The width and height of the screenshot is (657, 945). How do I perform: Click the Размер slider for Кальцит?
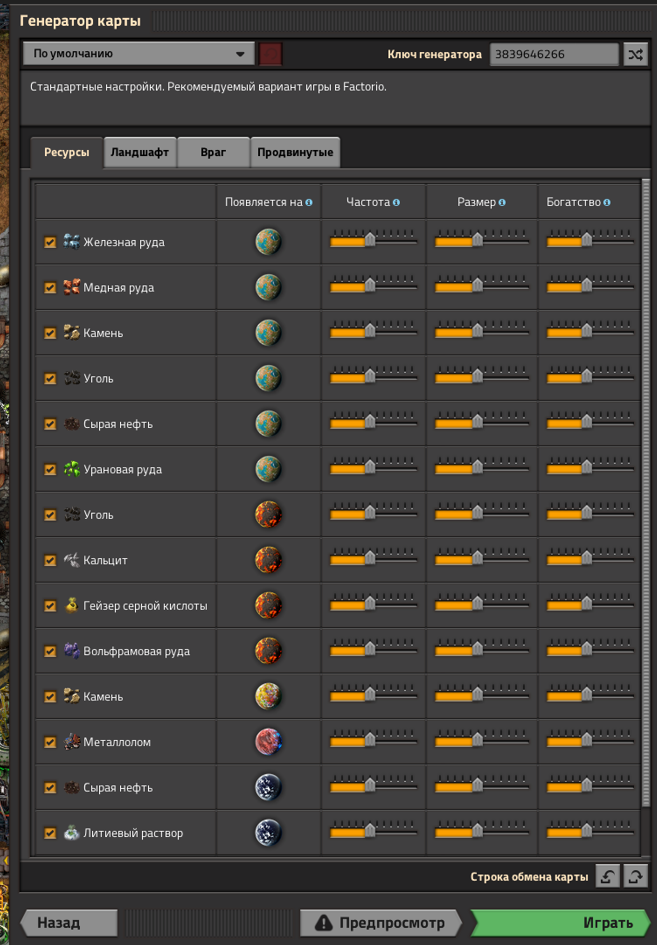482,558
